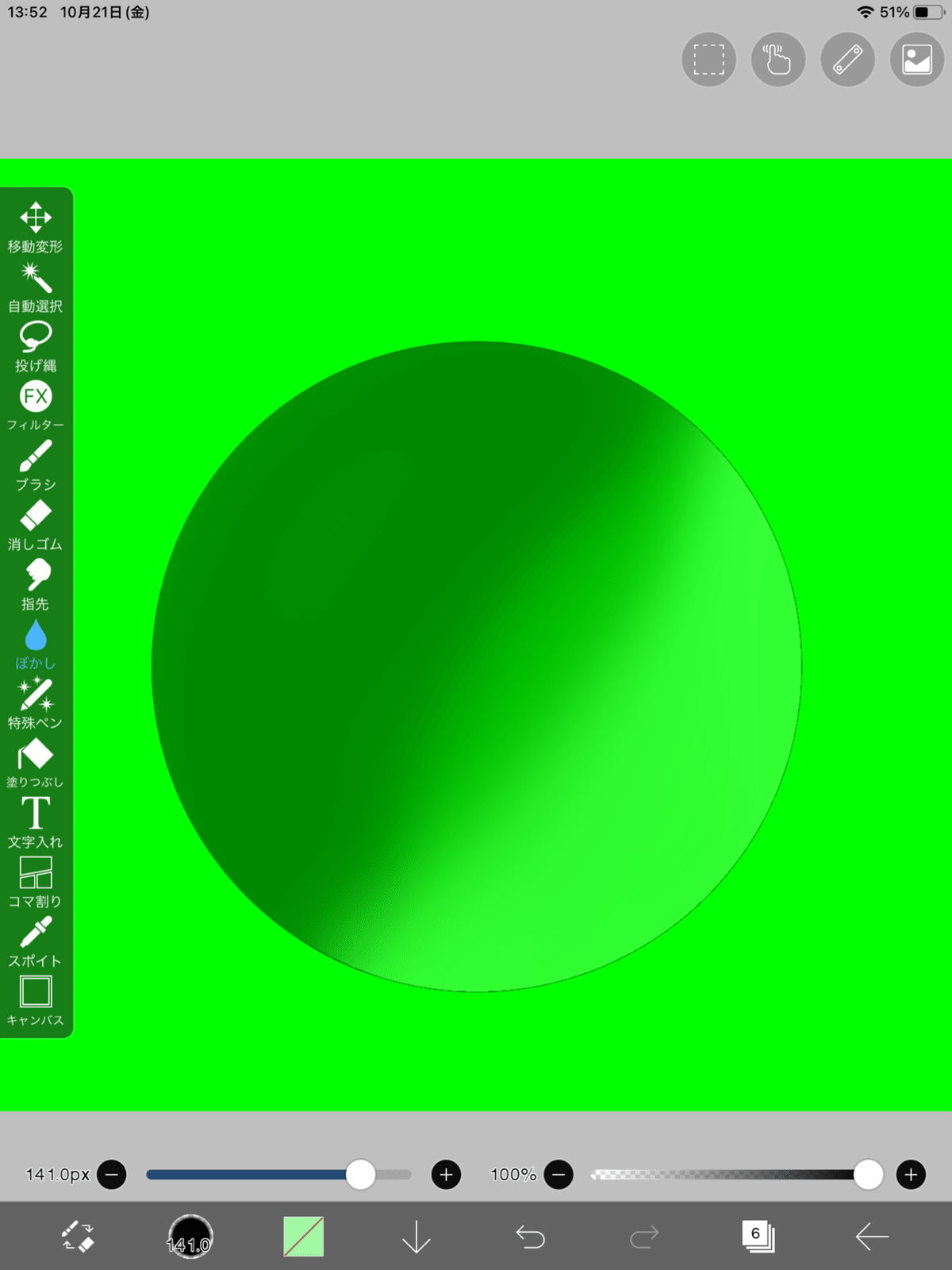The image size is (952, 1270).
Task: Open brush settings circle showing 141.0
Action: point(190,1237)
